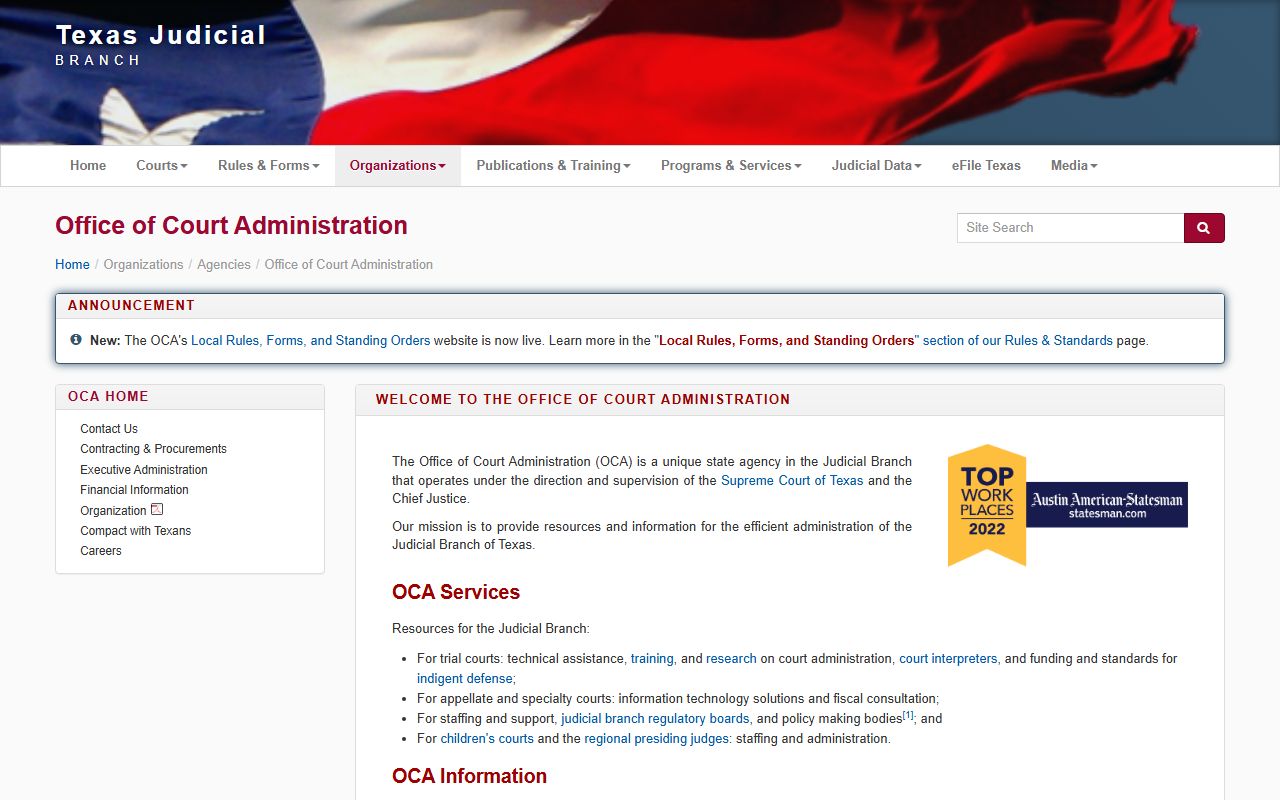Image resolution: width=1280 pixels, height=800 pixels.
Task: Click the Home breadcrumb link
Action: [x=72, y=265]
